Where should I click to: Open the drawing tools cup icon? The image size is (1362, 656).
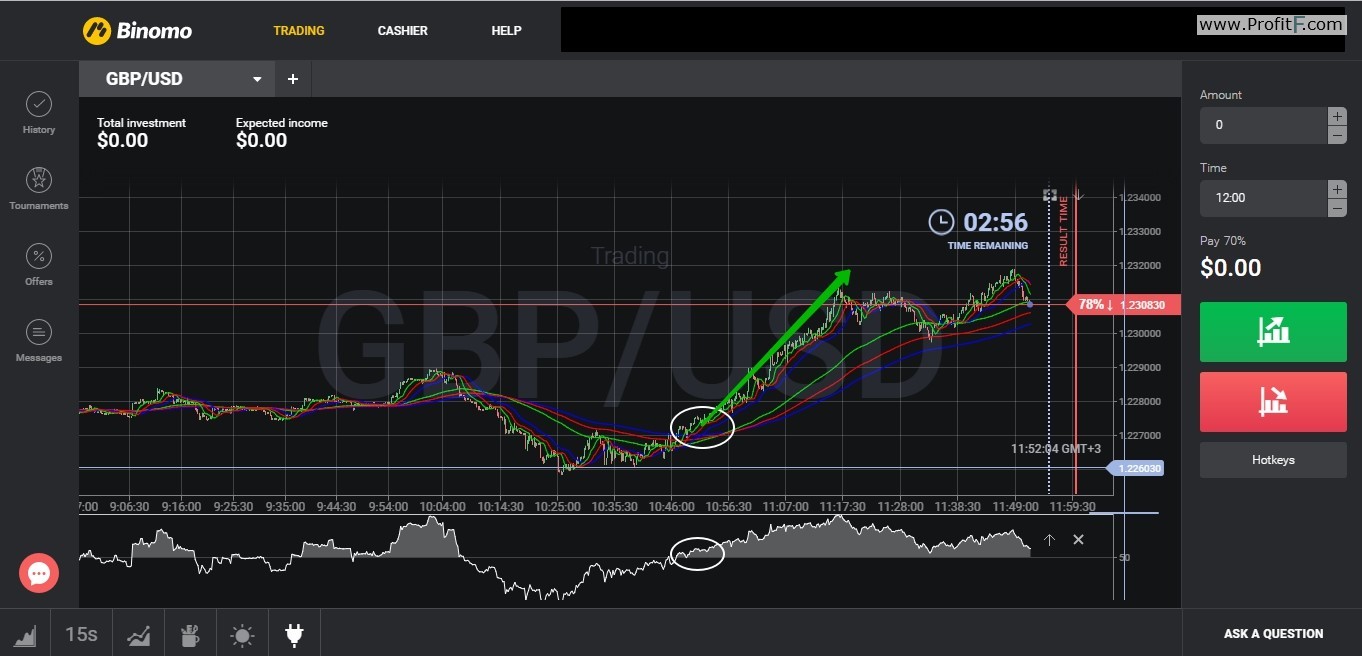pyautogui.click(x=190, y=634)
